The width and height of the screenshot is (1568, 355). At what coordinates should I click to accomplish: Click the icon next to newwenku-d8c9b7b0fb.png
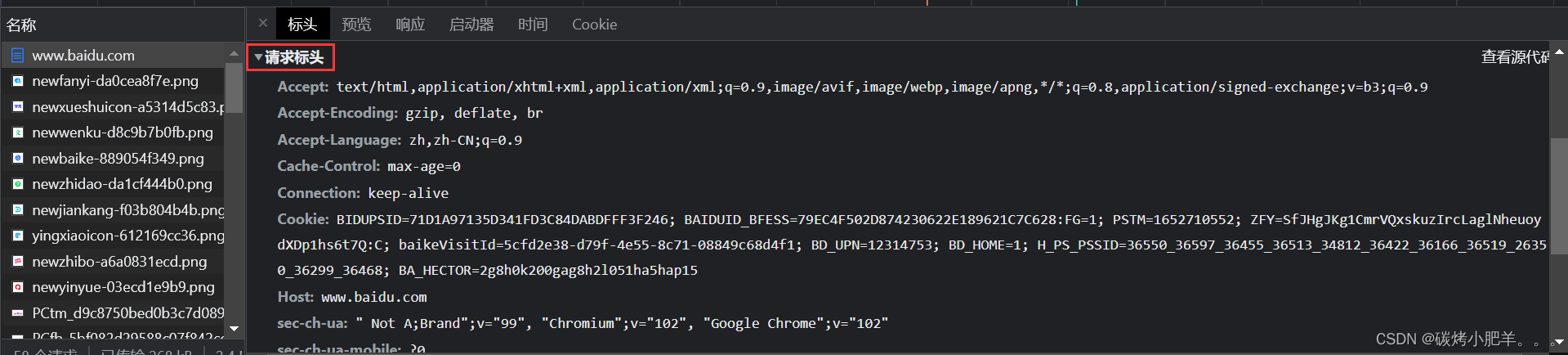[x=17, y=133]
